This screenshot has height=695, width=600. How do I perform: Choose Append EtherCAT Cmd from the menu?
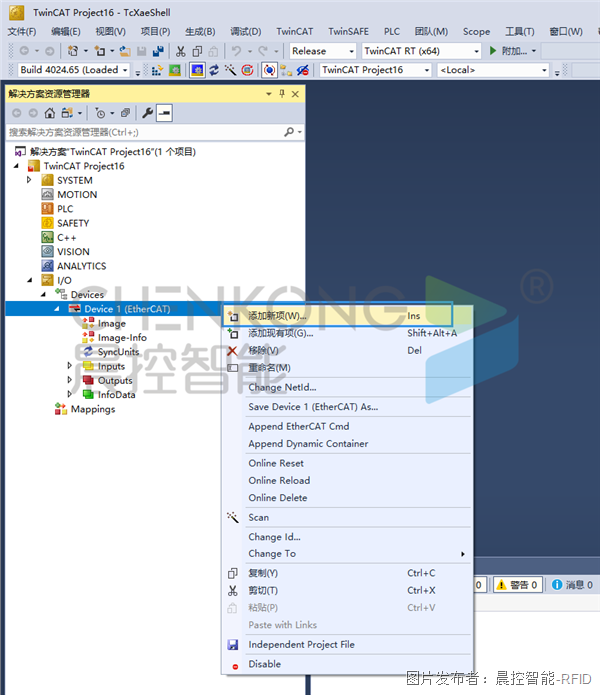[347, 426]
